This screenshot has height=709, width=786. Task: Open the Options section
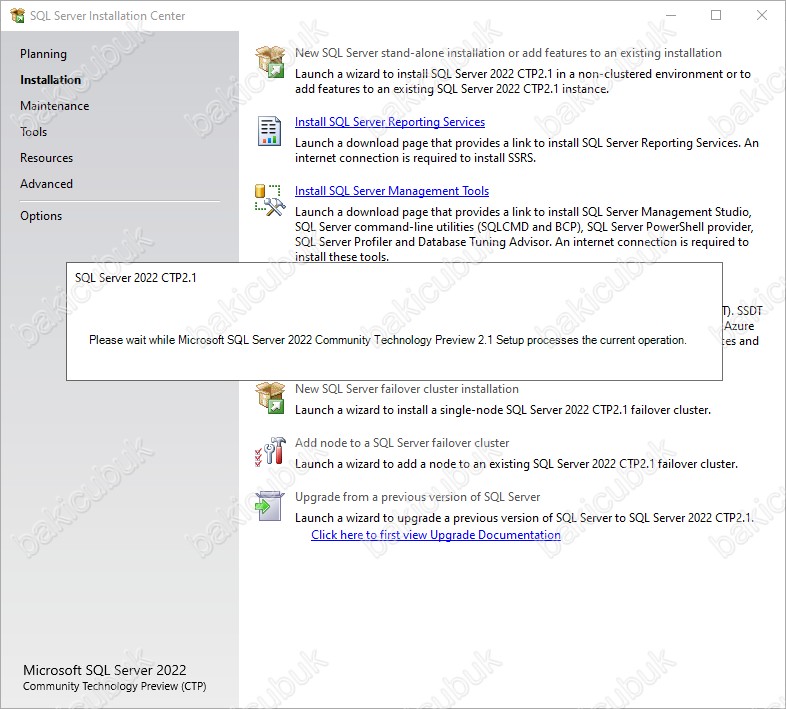41,216
